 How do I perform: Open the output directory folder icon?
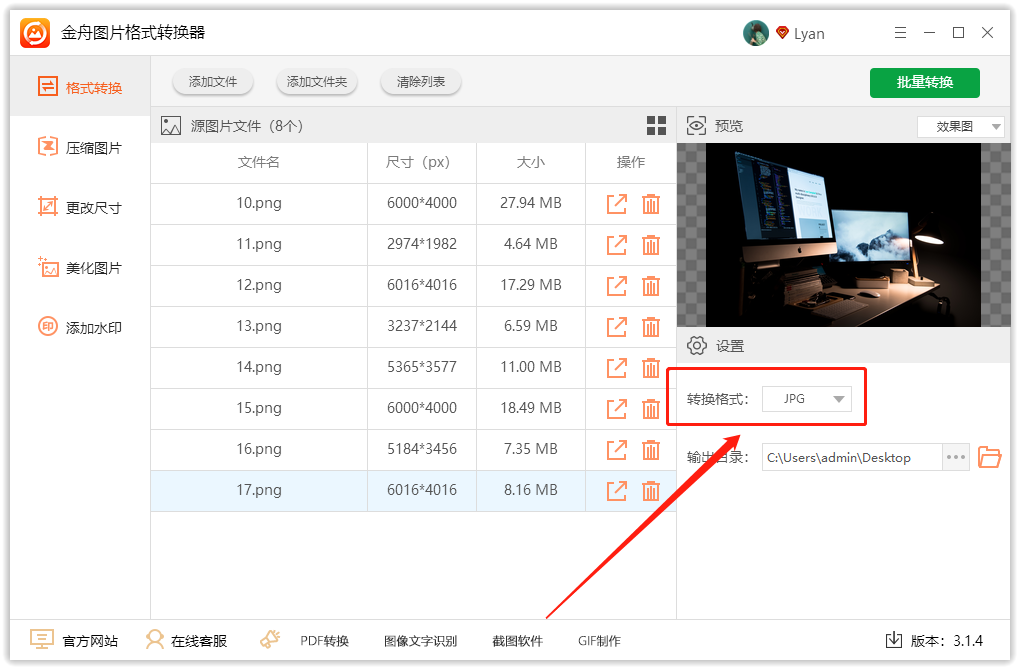(x=989, y=457)
